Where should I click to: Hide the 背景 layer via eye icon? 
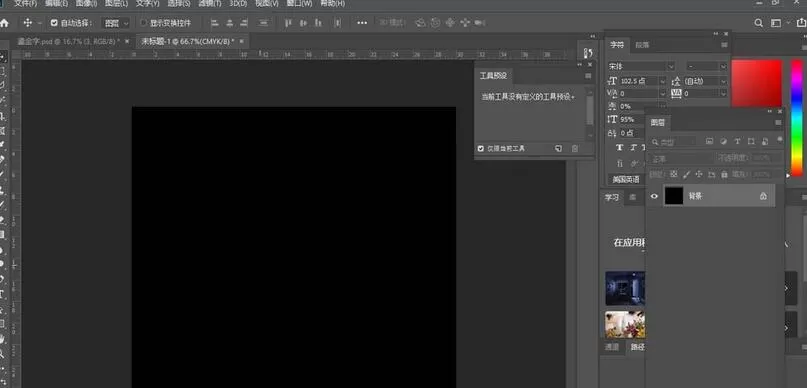pyautogui.click(x=654, y=196)
